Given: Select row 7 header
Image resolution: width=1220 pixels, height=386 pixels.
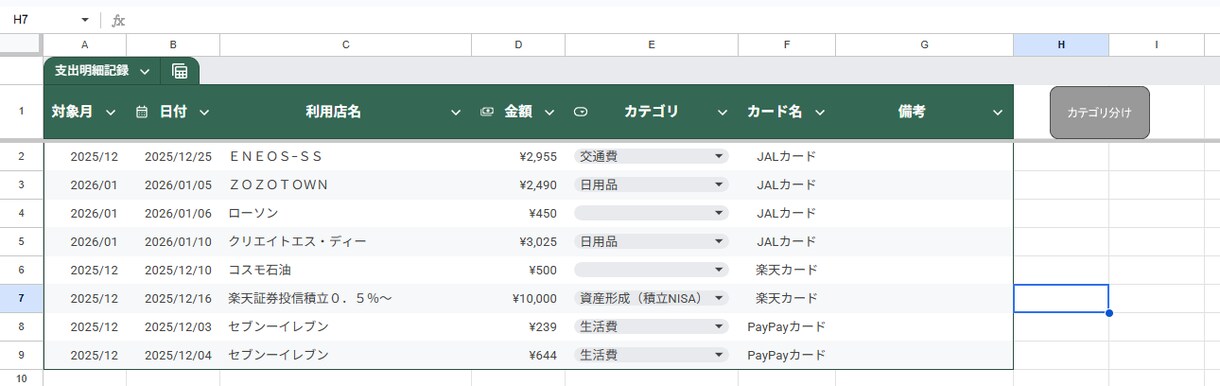Looking at the screenshot, I should tap(21, 298).
